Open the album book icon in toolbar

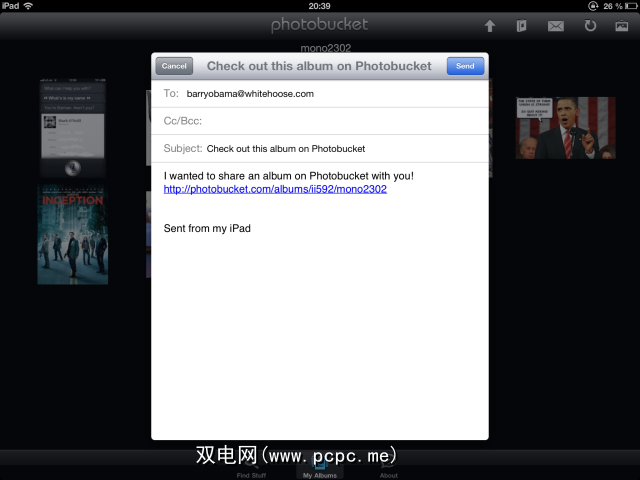pos(521,26)
